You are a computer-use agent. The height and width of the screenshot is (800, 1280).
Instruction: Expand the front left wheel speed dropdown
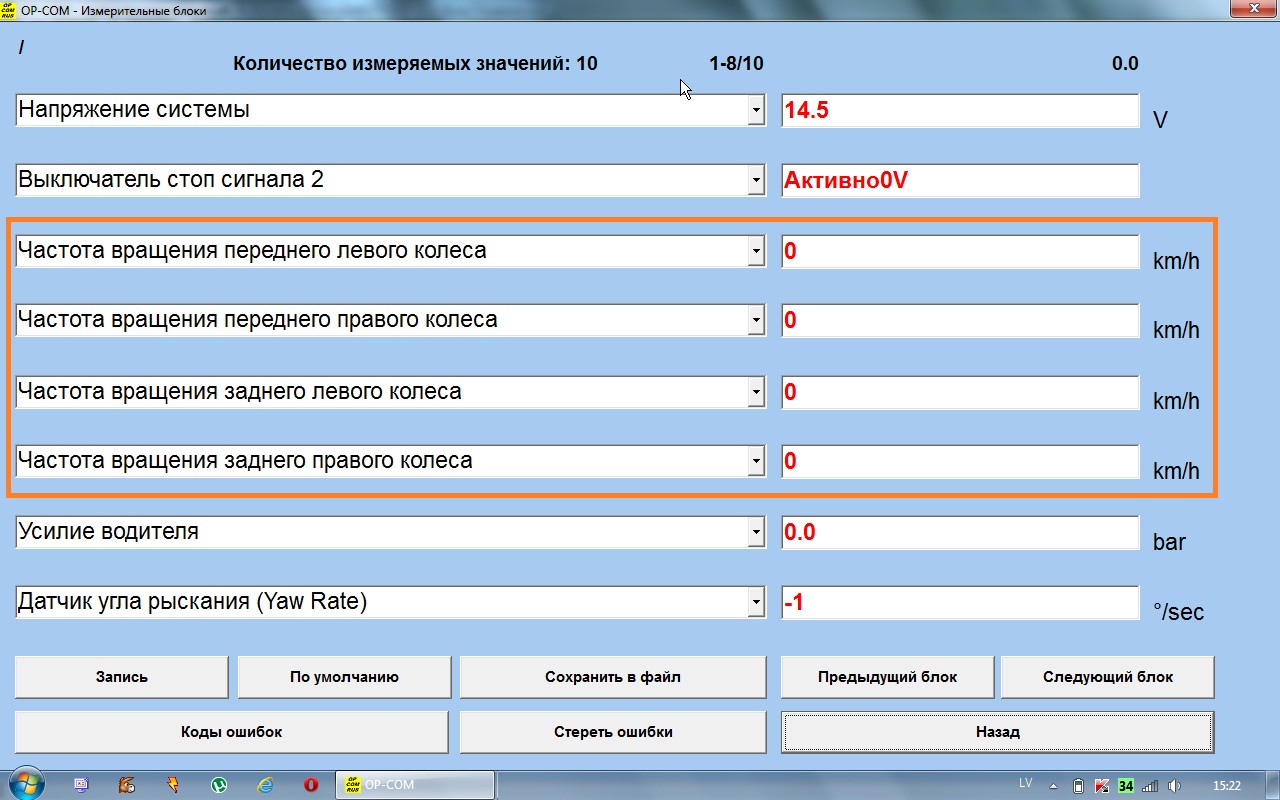coord(756,252)
